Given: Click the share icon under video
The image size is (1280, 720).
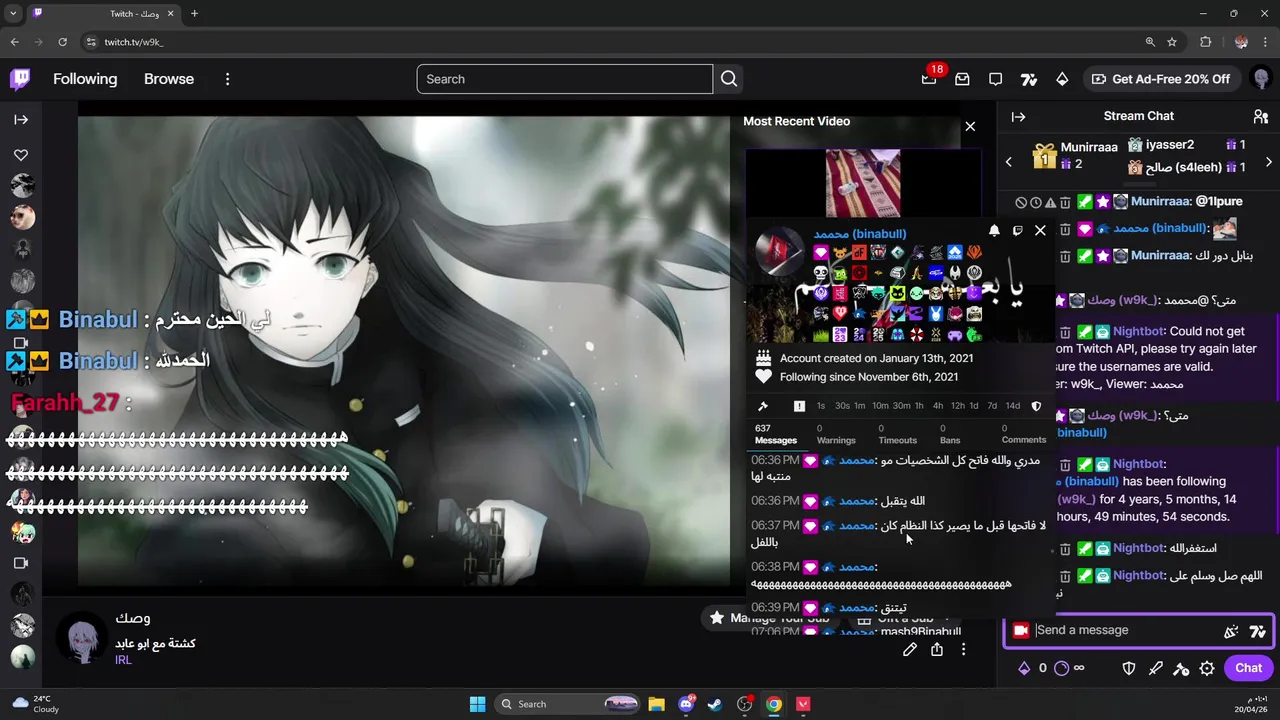Looking at the screenshot, I should 937,650.
